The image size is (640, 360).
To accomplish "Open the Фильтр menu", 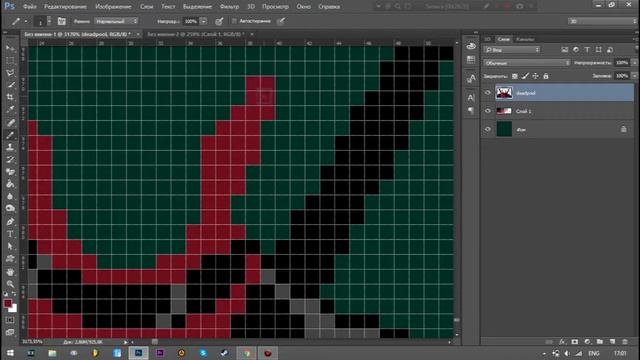I will [x=229, y=7].
